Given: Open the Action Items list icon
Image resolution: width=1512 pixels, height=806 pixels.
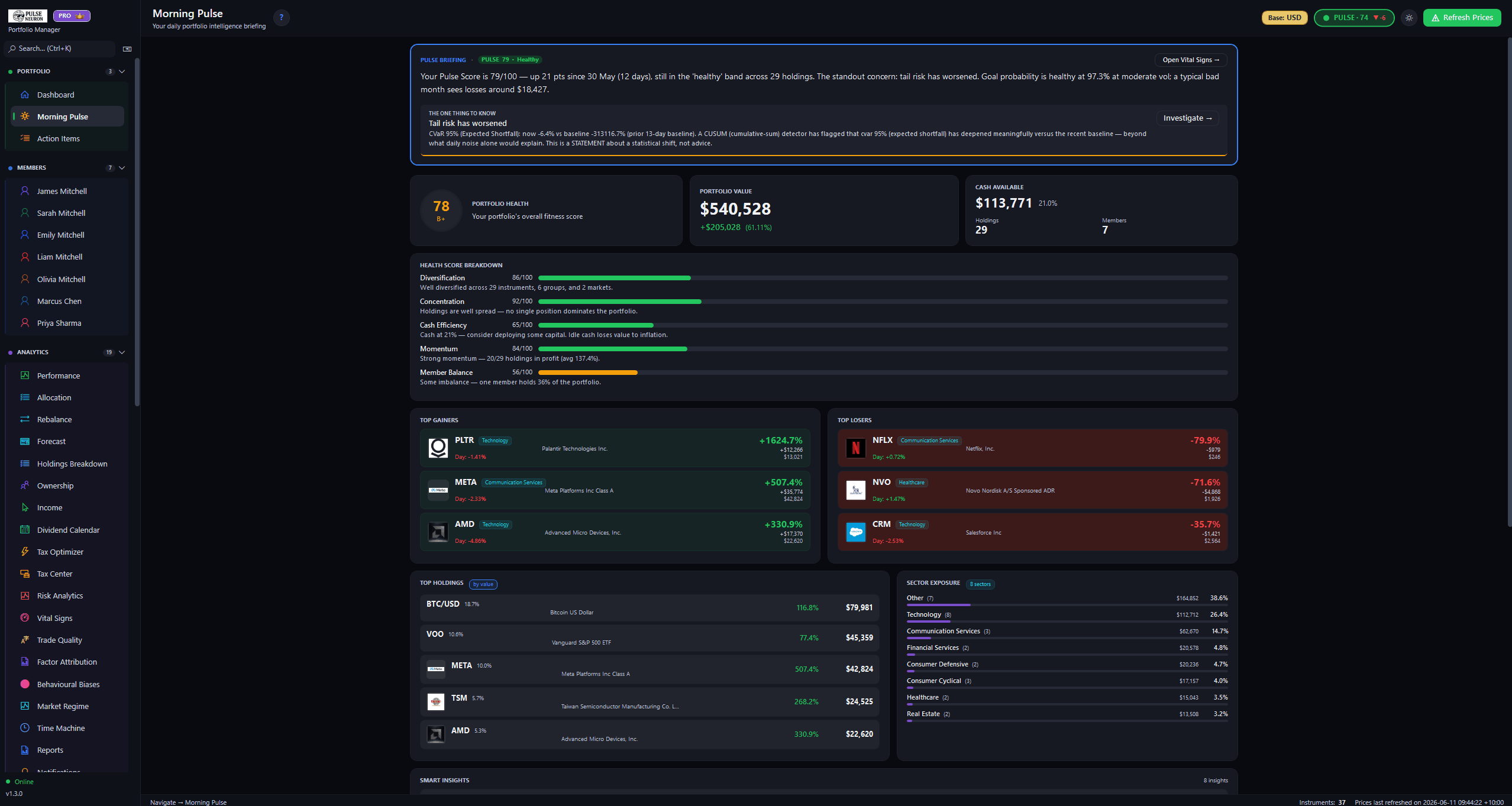Looking at the screenshot, I should coord(25,138).
